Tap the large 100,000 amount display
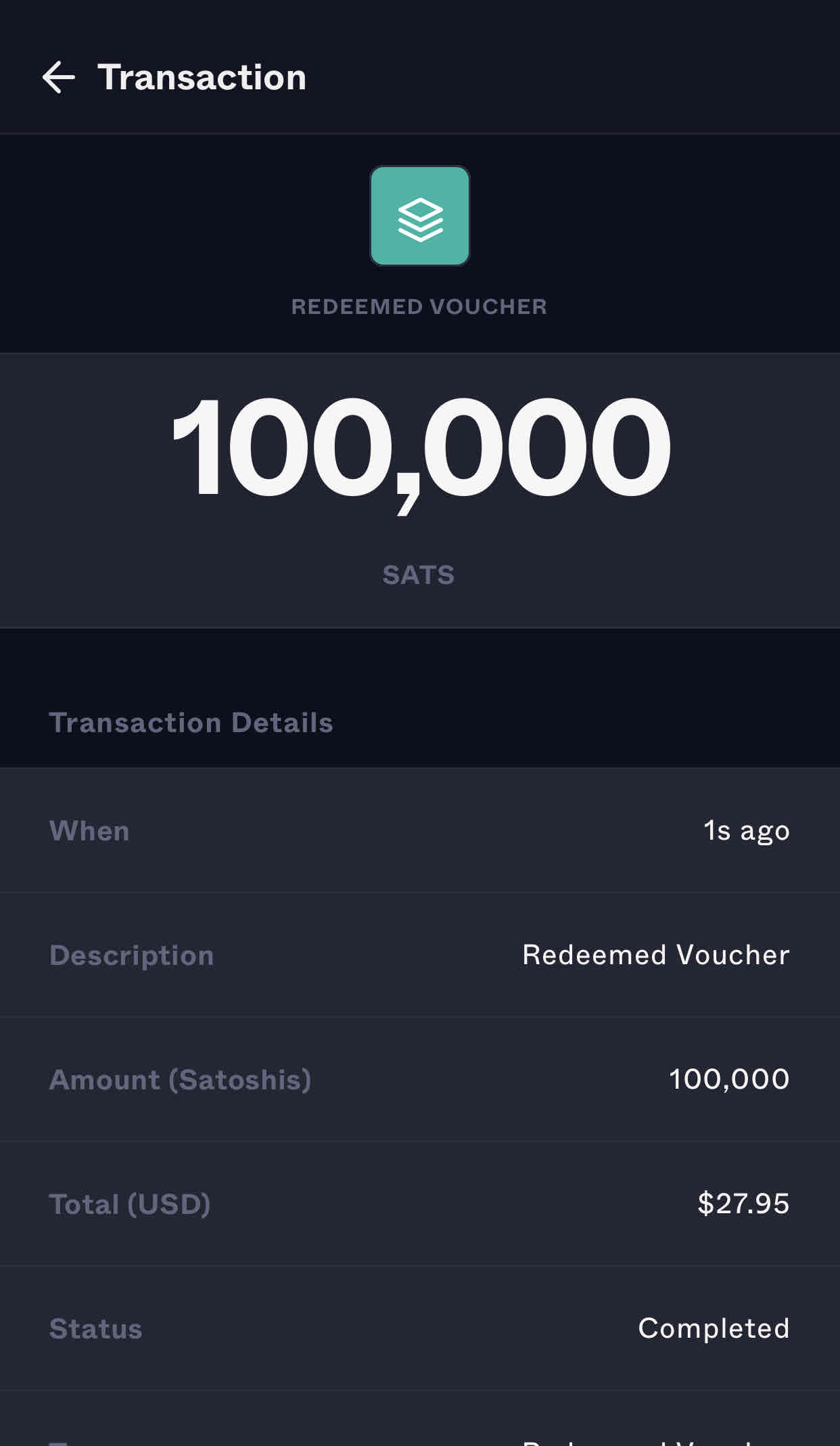Image resolution: width=840 pixels, height=1446 pixels. click(420, 449)
